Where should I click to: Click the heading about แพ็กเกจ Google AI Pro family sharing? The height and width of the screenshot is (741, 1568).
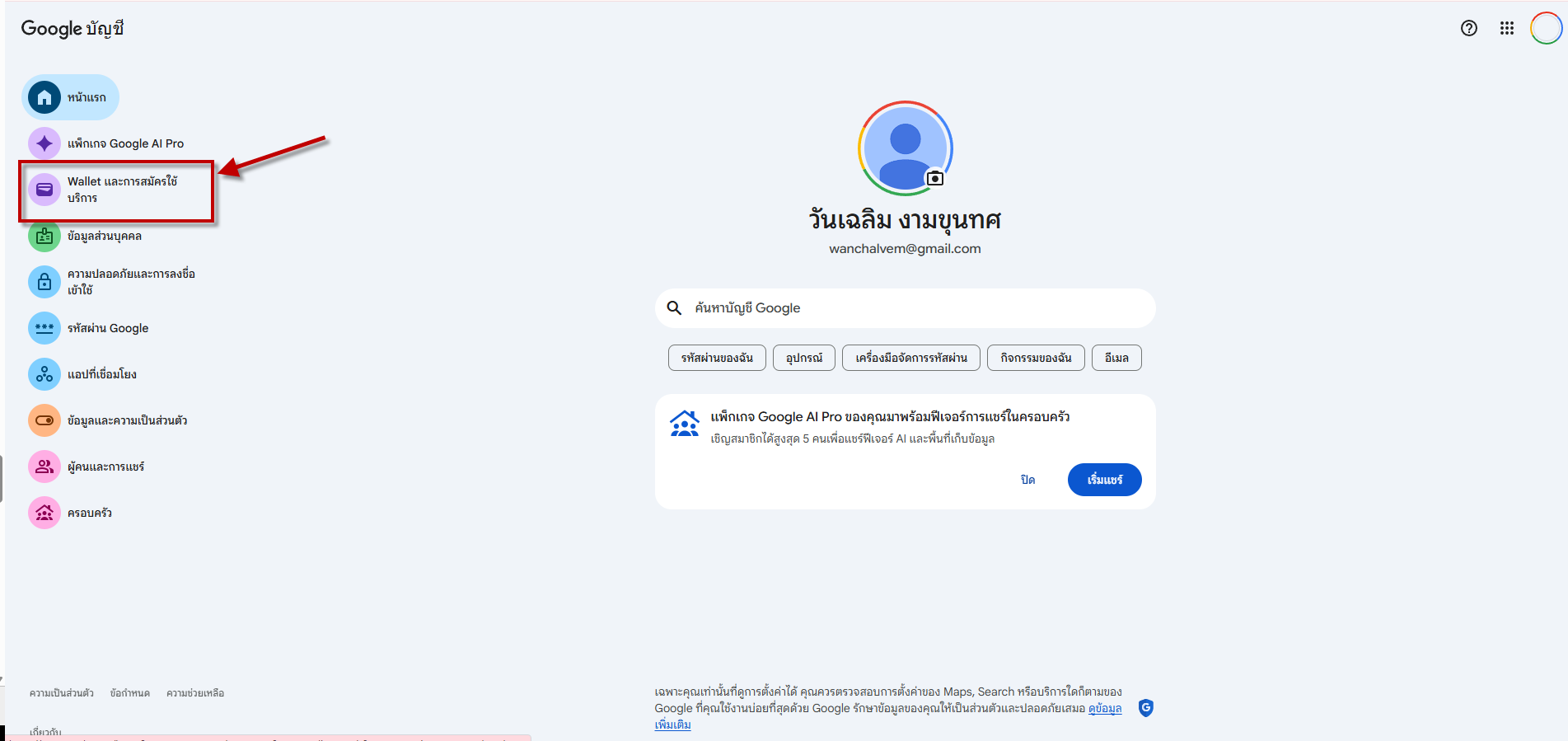[890, 417]
